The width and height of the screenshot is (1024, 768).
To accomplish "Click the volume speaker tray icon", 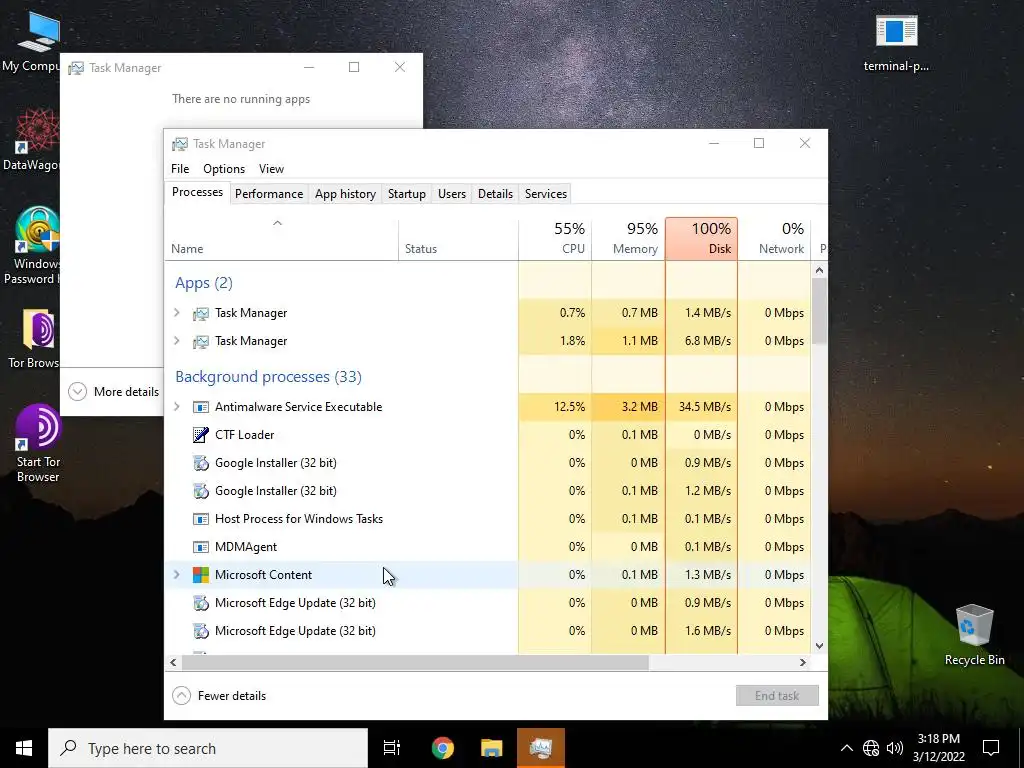I will click(895, 748).
